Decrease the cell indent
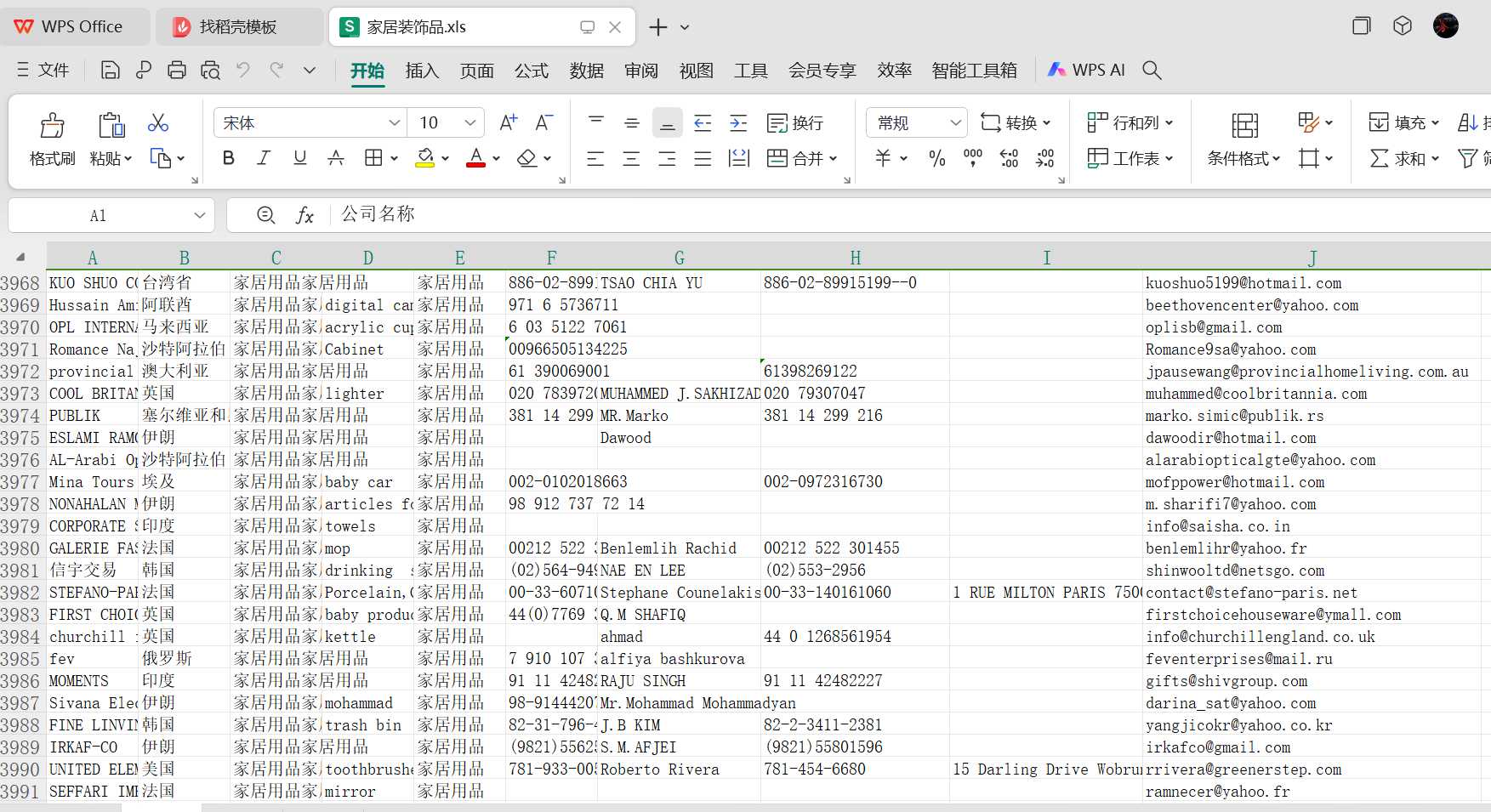Screen dimensions: 1491x812 pos(703,123)
